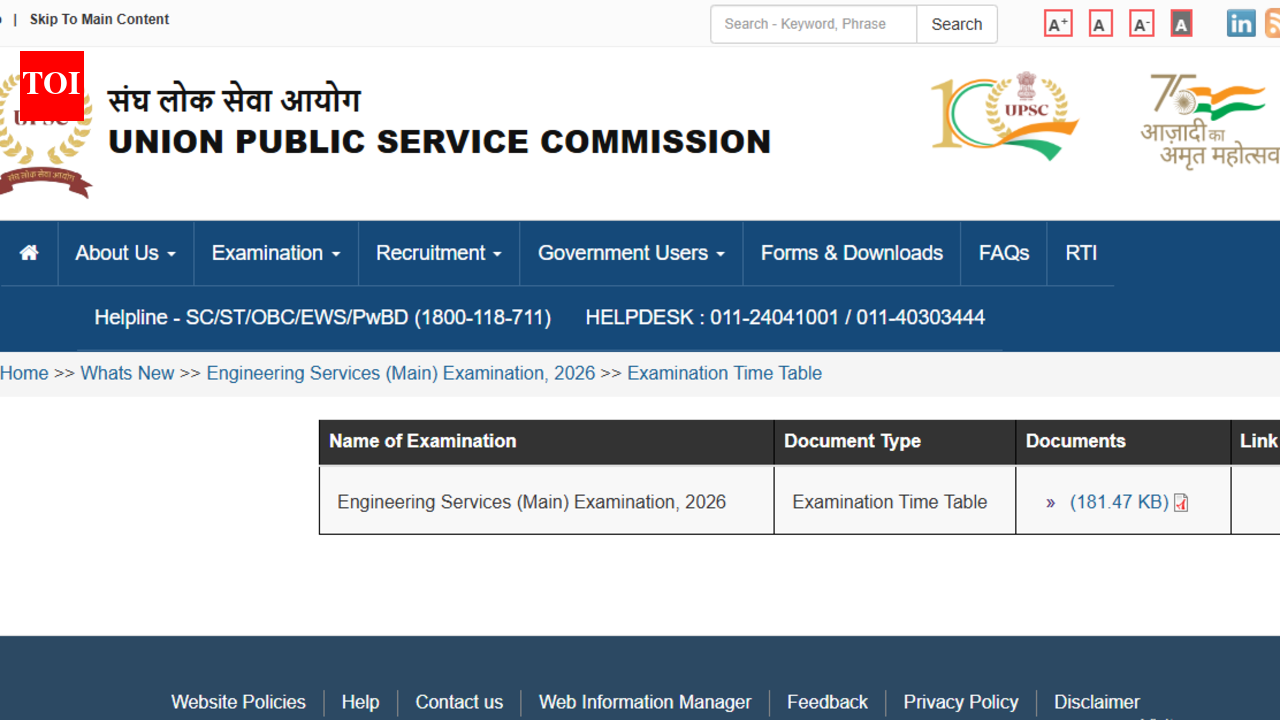Open the LinkedIn icon
The width and height of the screenshot is (1280, 720).
1241,23
